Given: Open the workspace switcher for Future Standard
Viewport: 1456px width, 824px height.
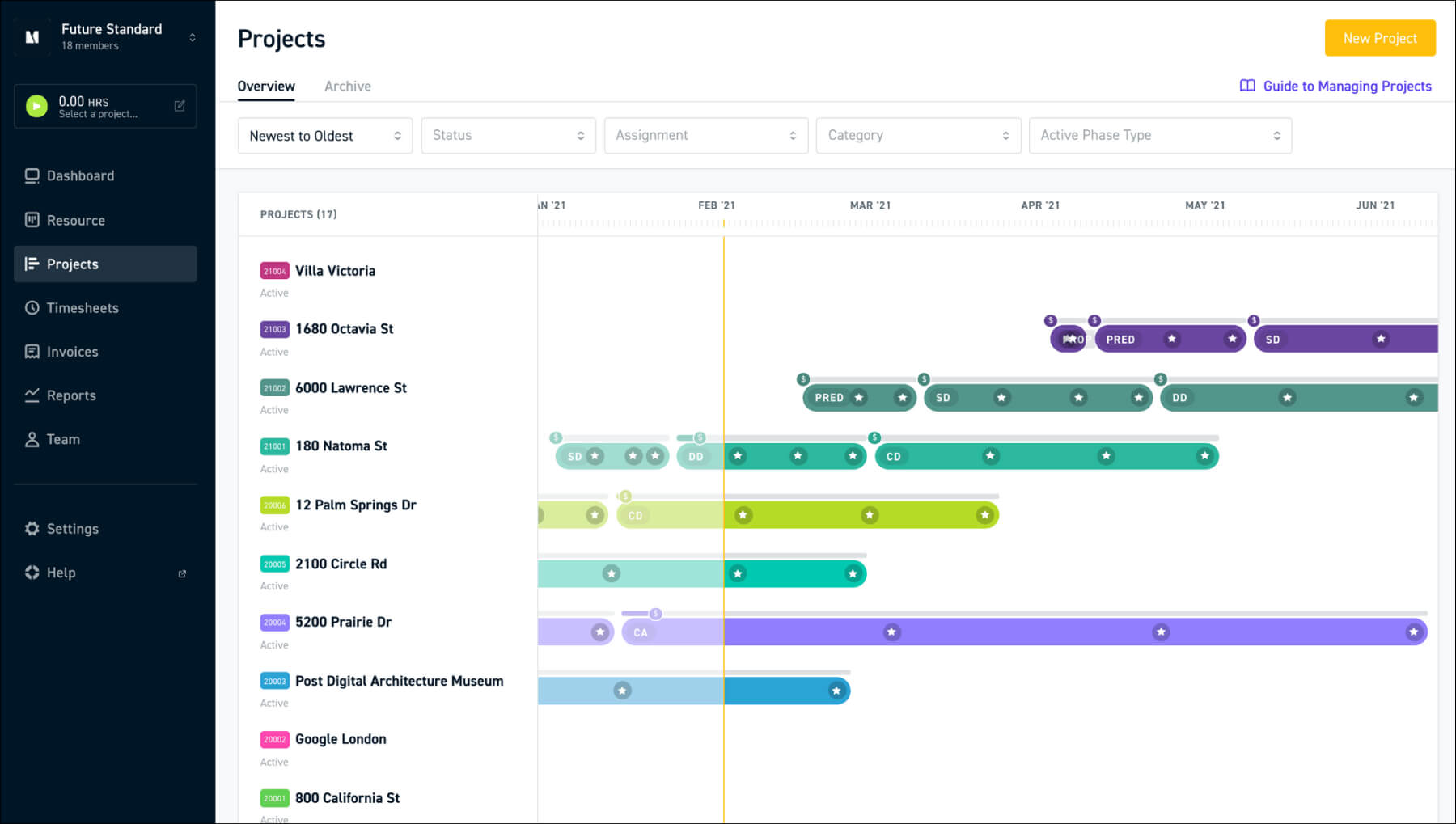Looking at the screenshot, I should tap(192, 37).
